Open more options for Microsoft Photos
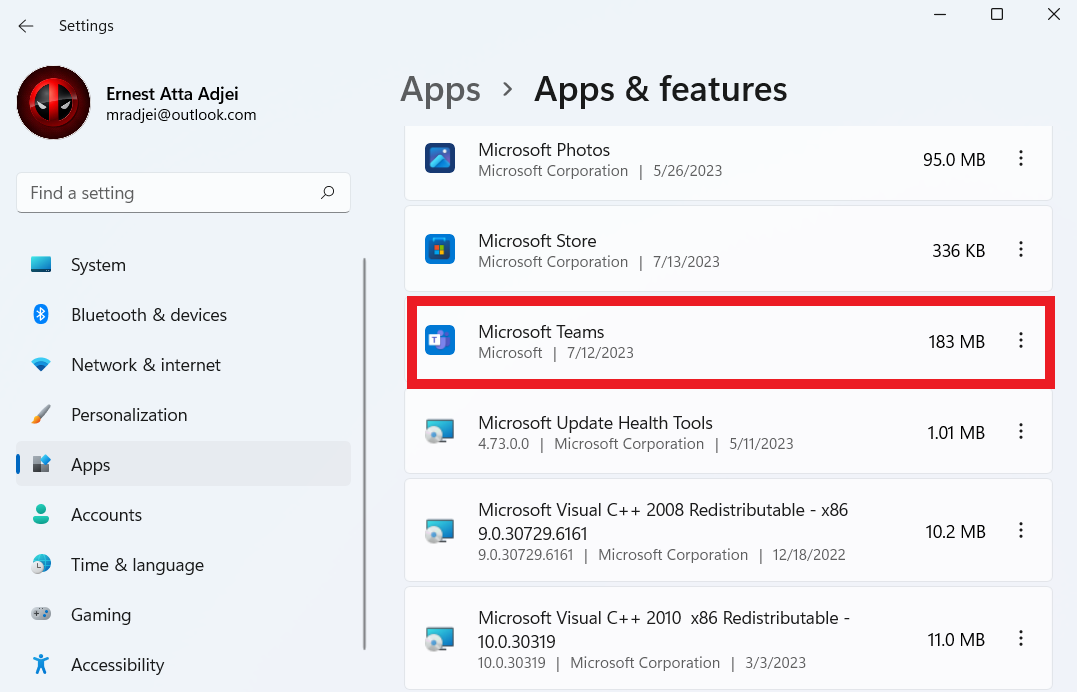The image size is (1077, 692). point(1021,159)
